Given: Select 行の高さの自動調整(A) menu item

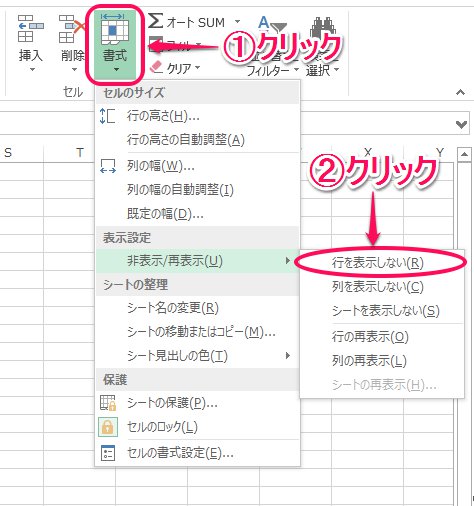Looking at the screenshot, I should tap(198, 140).
